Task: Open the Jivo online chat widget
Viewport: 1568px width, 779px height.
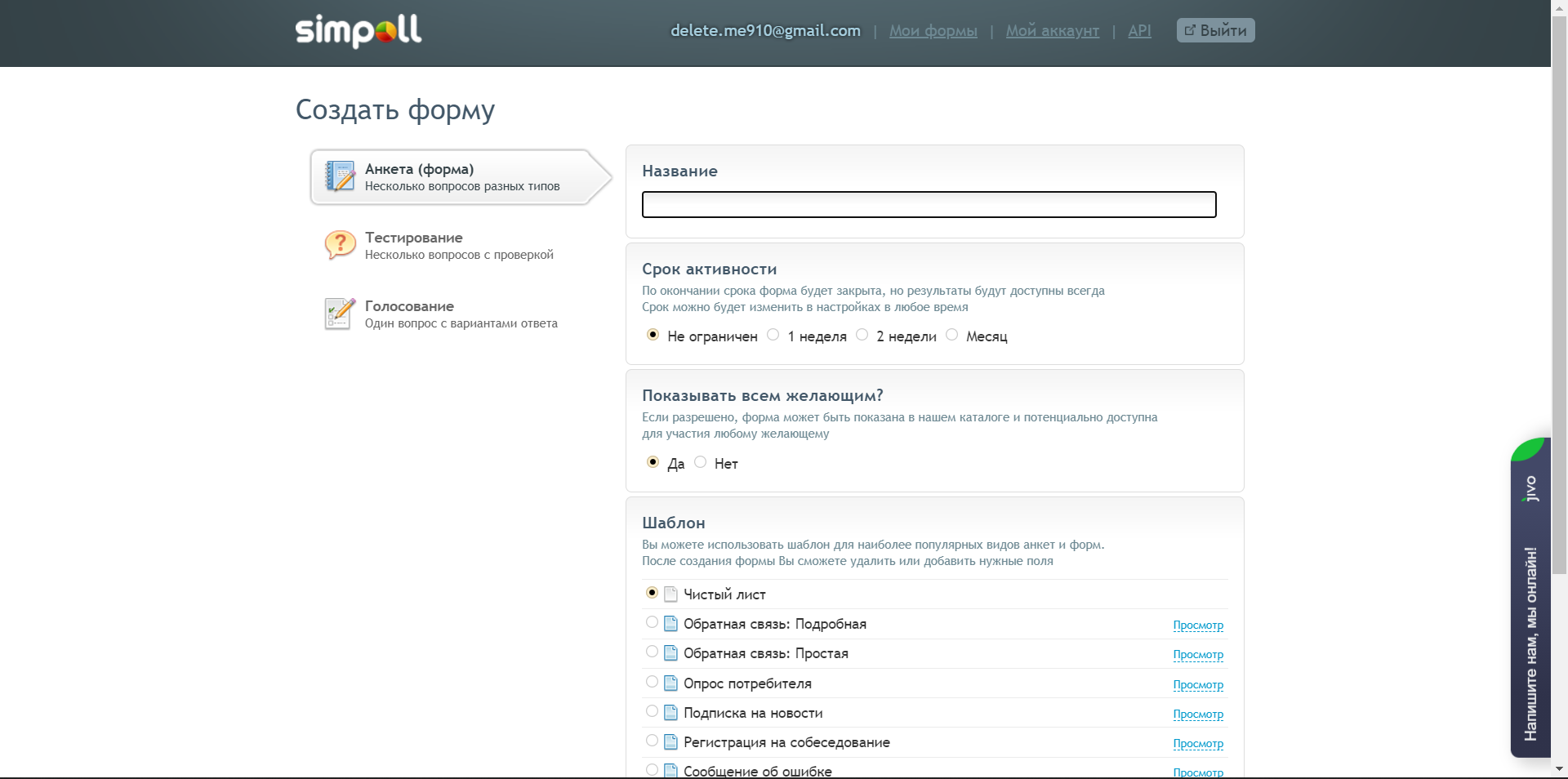Action: point(1530,598)
